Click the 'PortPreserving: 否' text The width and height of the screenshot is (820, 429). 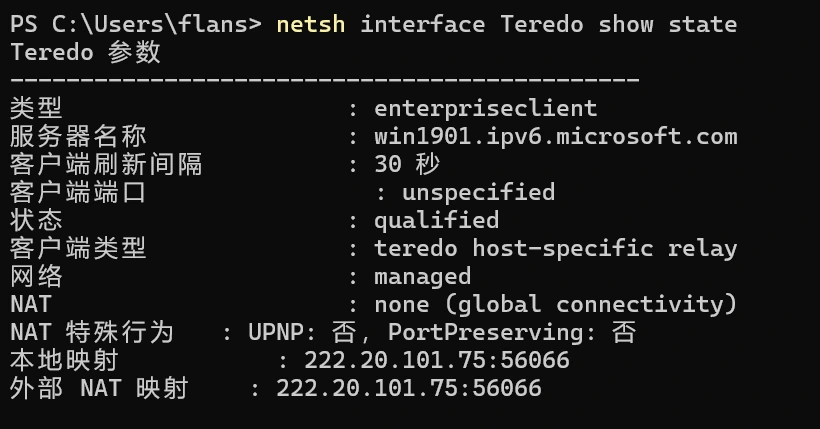pyautogui.click(x=512, y=332)
